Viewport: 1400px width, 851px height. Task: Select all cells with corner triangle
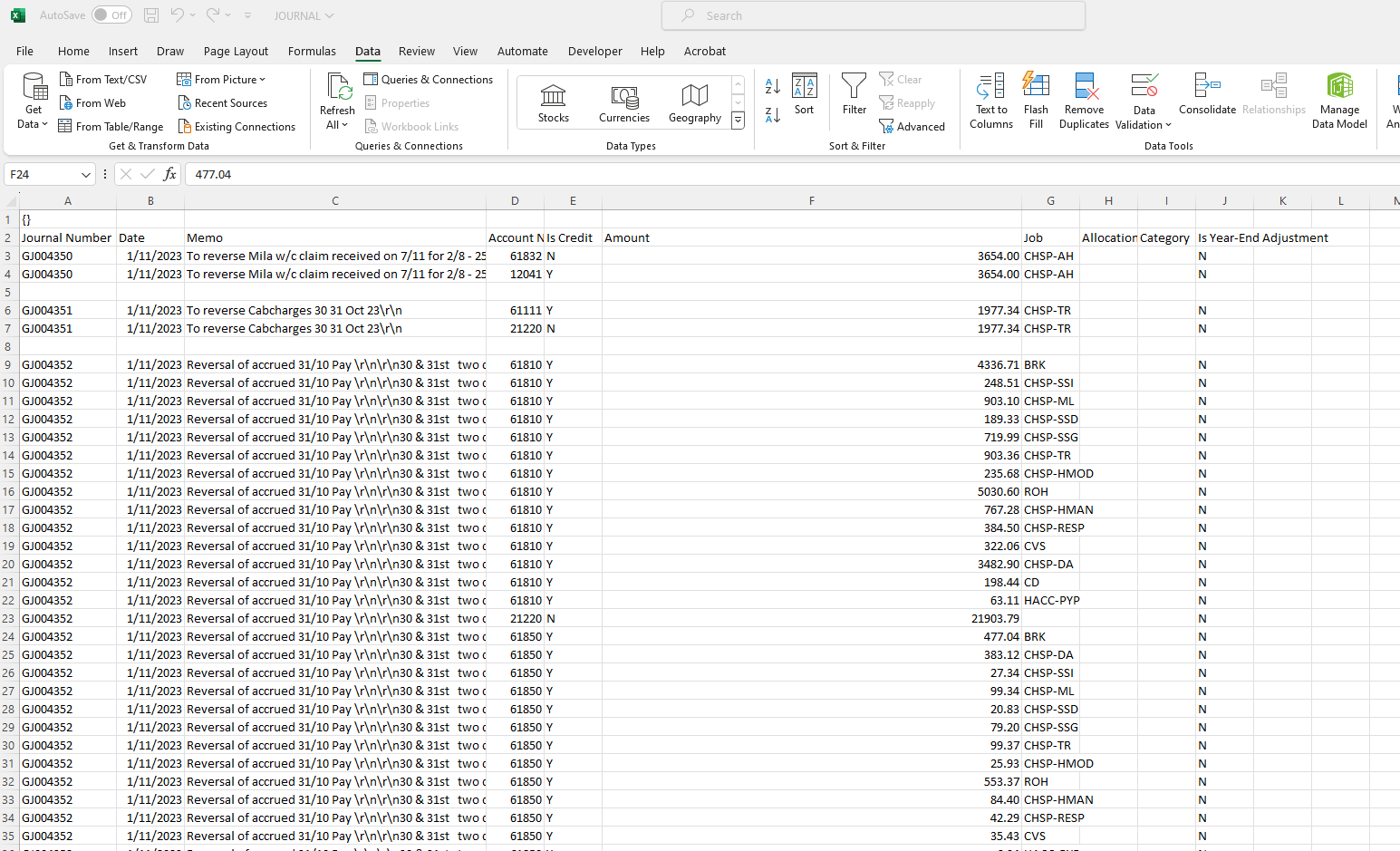[11, 201]
